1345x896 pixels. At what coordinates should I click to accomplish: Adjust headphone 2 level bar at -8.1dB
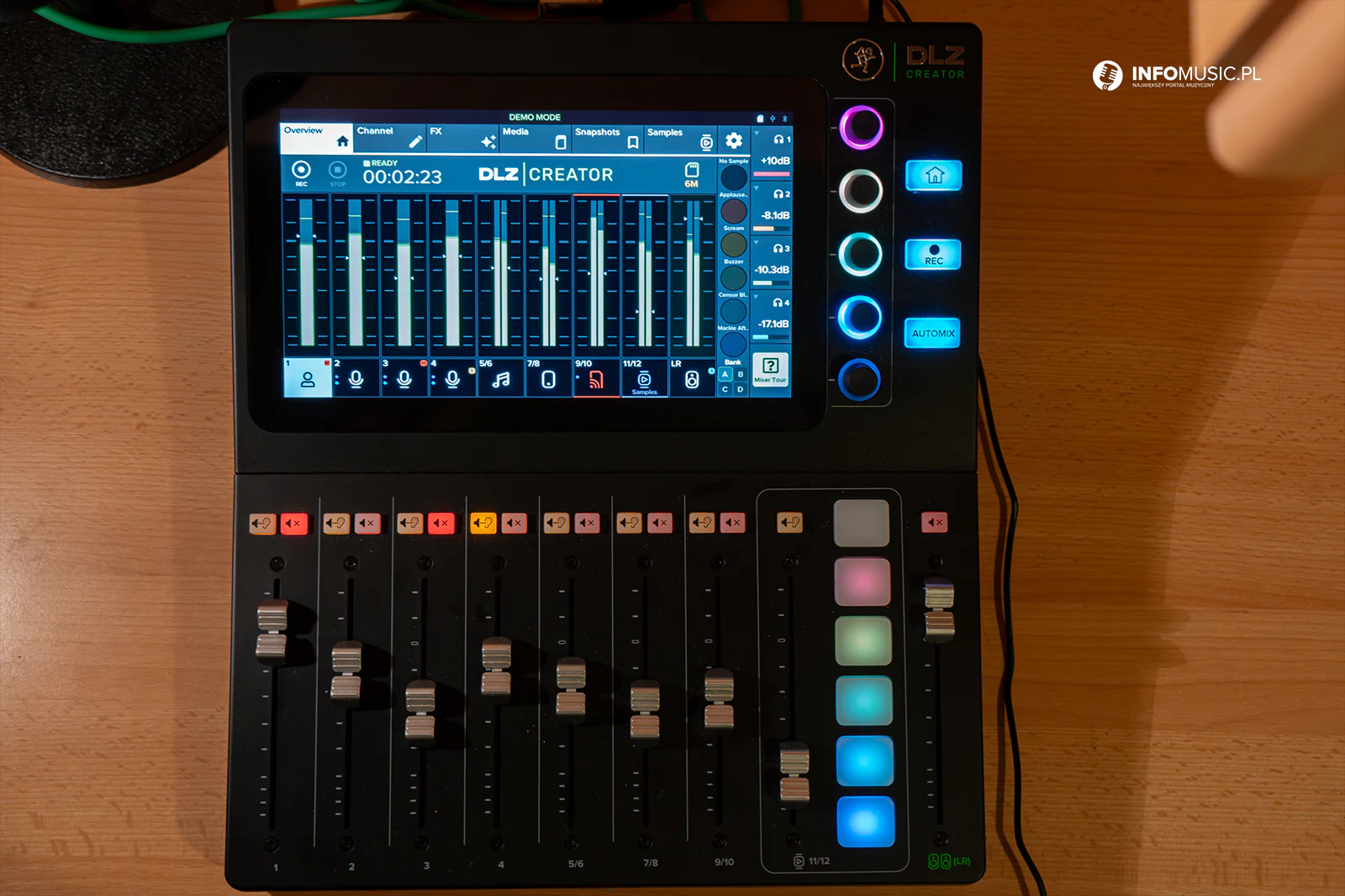pyautogui.click(x=771, y=229)
